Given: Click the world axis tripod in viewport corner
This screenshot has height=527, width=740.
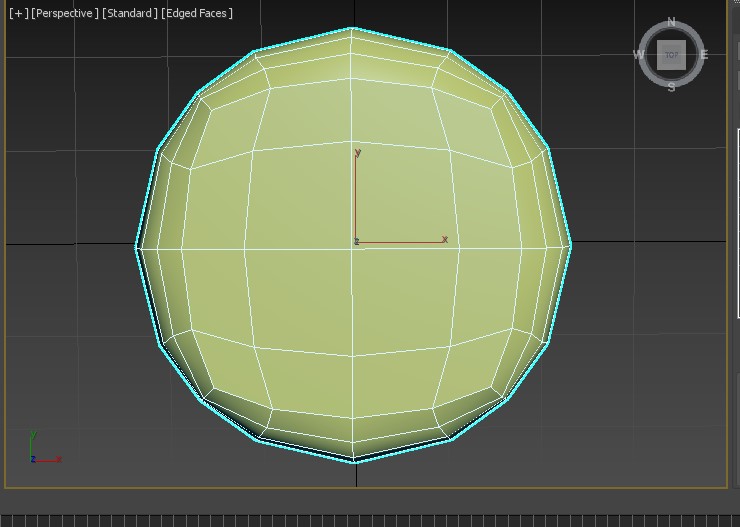Looking at the screenshot, I should tap(39, 452).
